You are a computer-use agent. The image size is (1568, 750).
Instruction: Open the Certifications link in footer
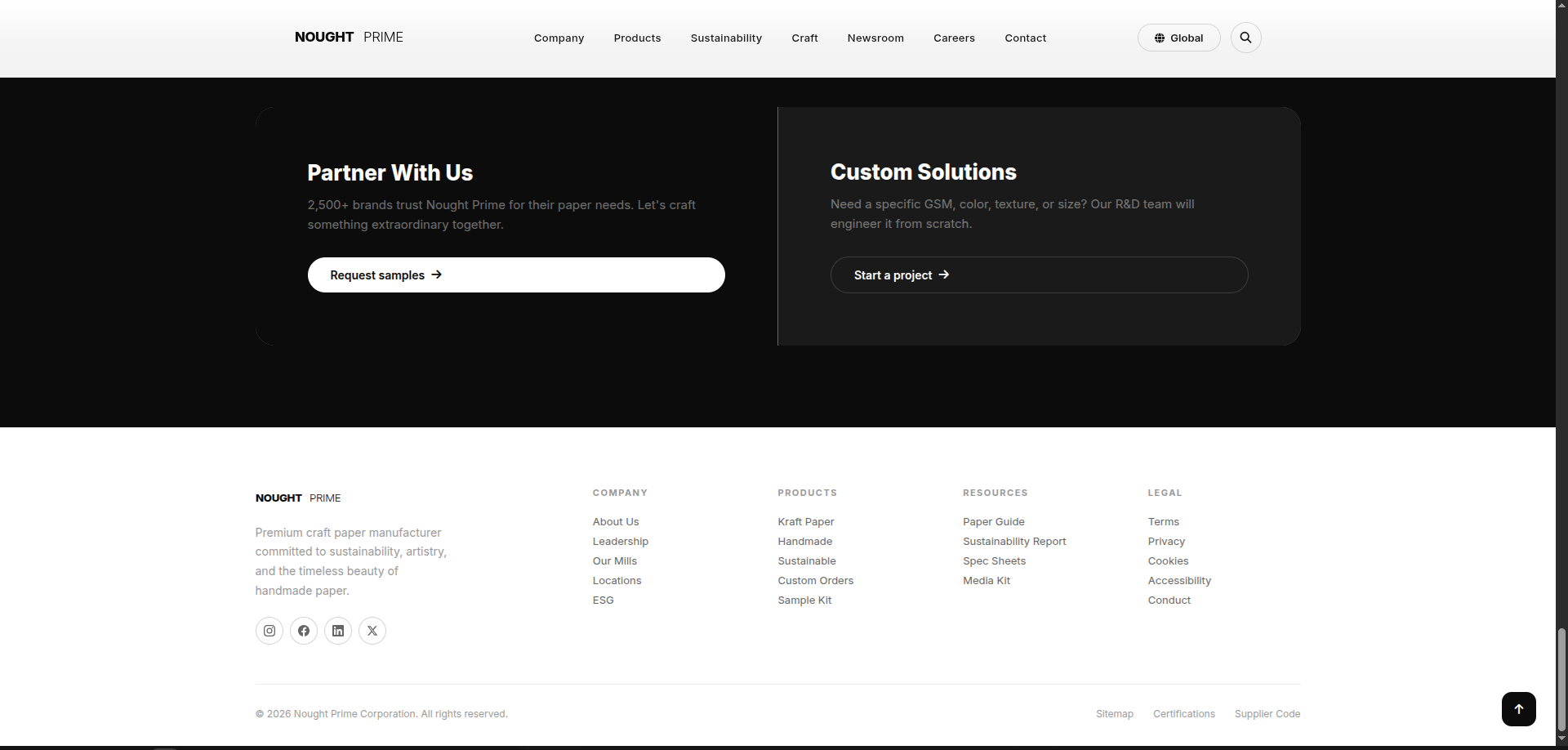[x=1183, y=714]
